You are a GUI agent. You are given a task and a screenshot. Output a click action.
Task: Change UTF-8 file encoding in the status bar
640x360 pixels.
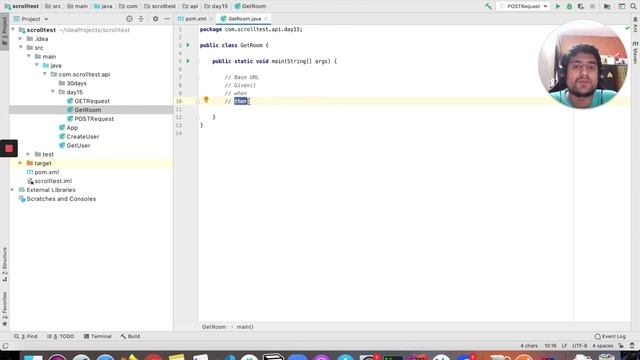[x=579, y=346]
